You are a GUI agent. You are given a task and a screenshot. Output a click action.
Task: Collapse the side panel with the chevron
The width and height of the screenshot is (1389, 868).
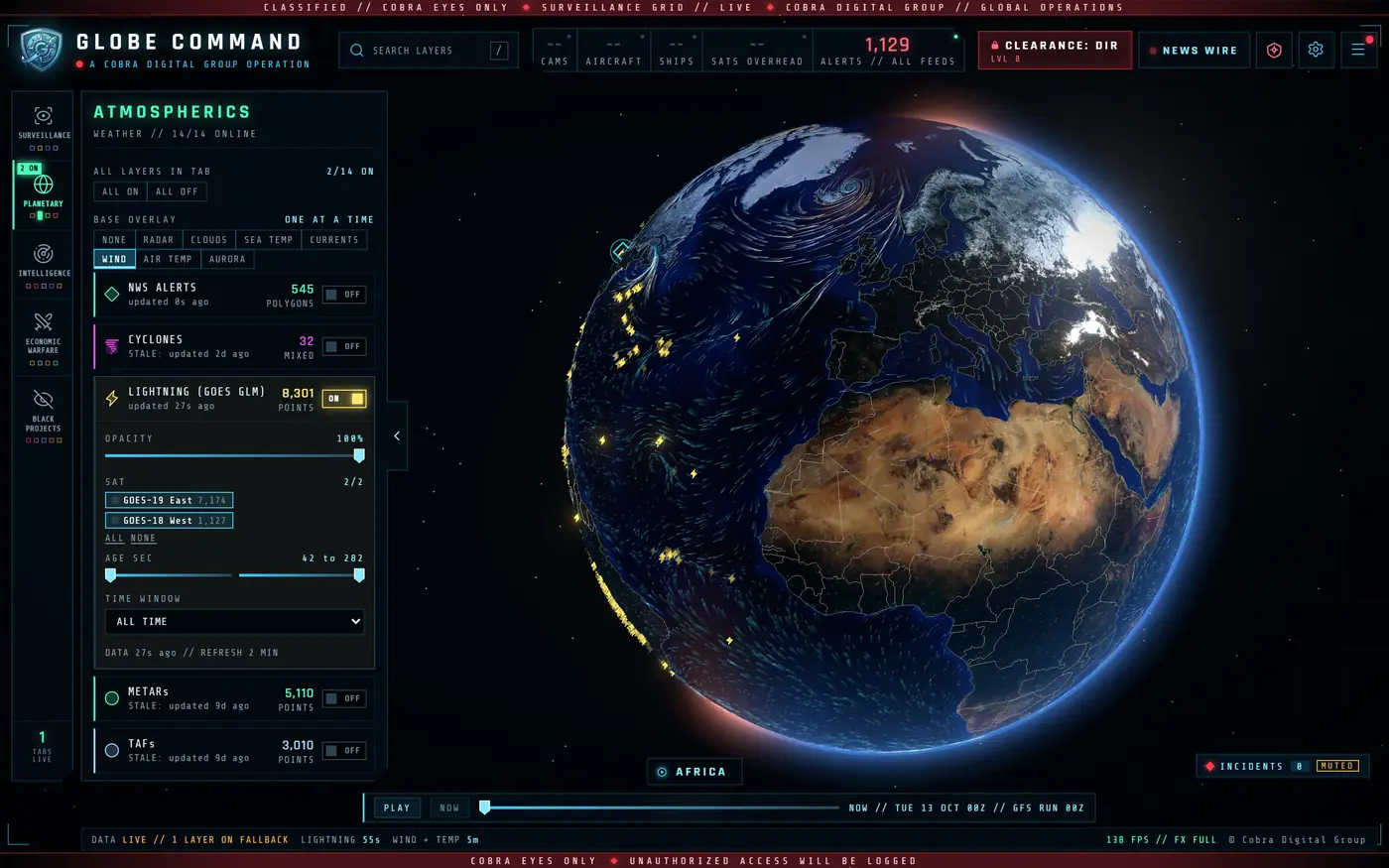point(397,435)
